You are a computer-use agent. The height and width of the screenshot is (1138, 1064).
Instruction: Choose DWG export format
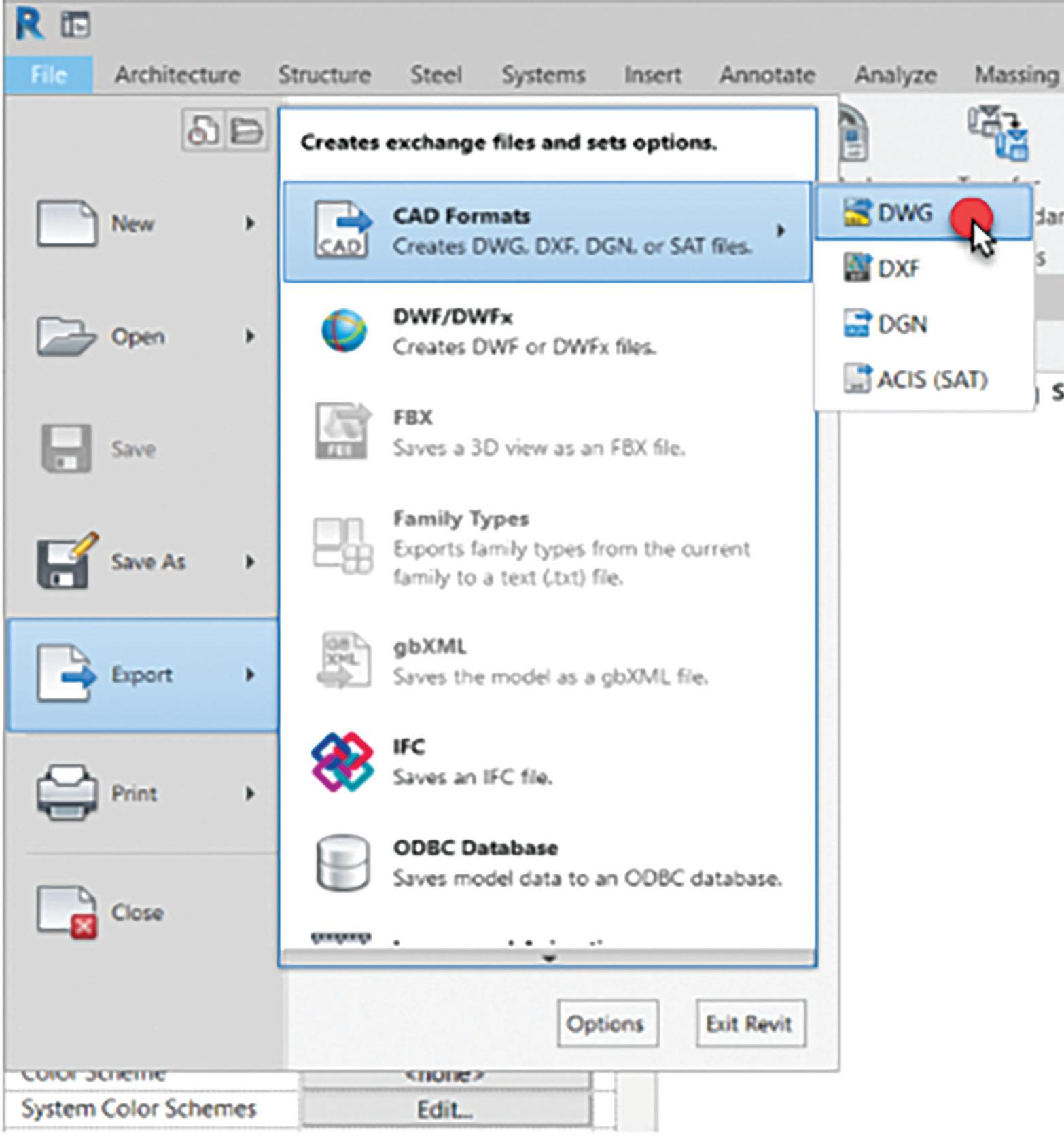pos(924,213)
